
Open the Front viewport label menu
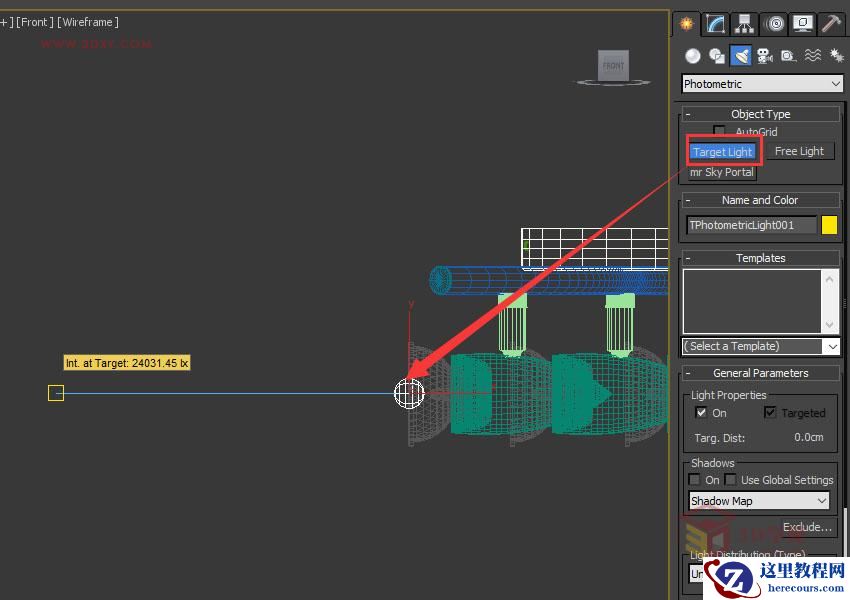(x=33, y=21)
